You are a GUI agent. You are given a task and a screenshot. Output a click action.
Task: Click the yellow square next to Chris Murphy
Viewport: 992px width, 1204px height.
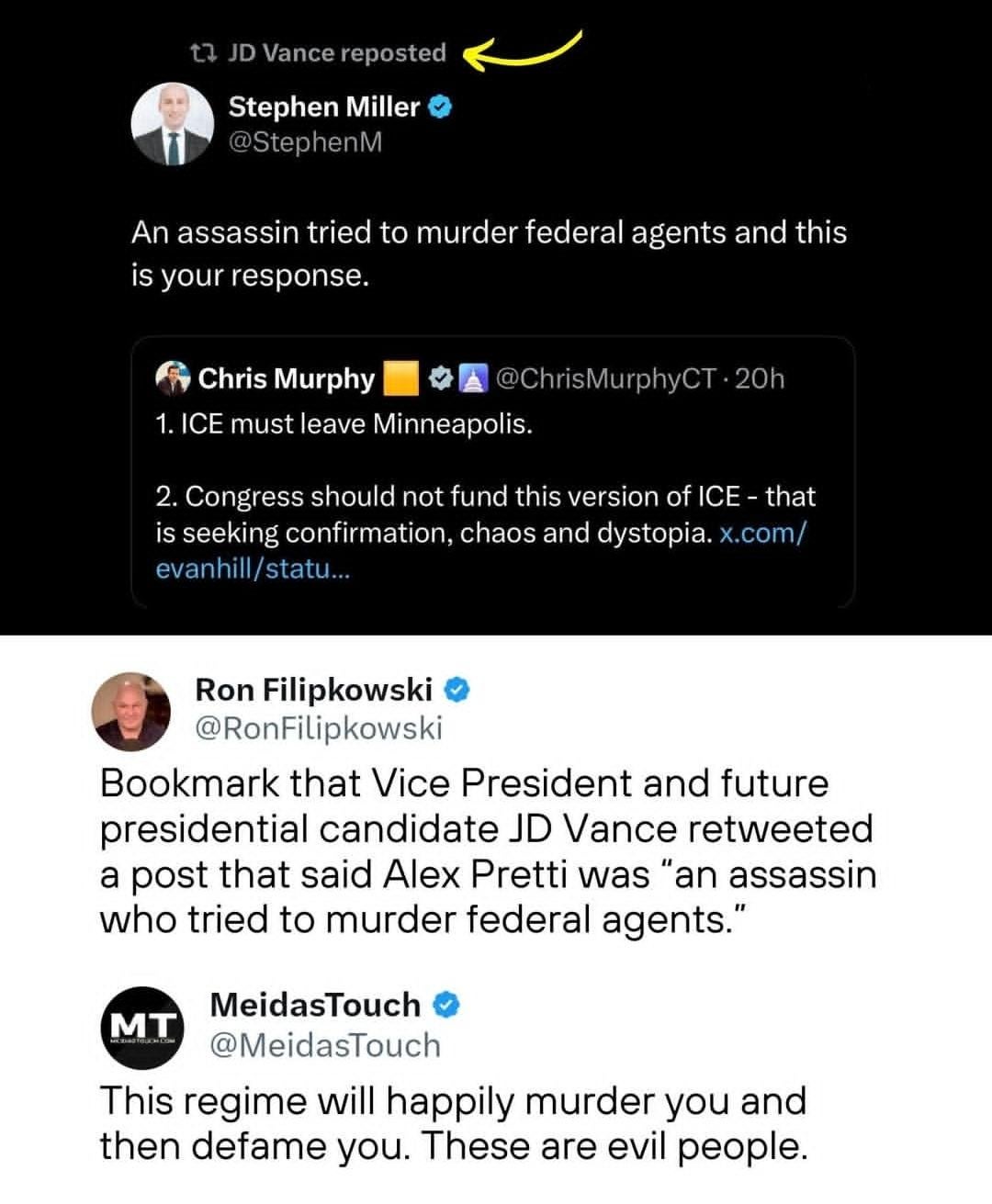coord(400,377)
